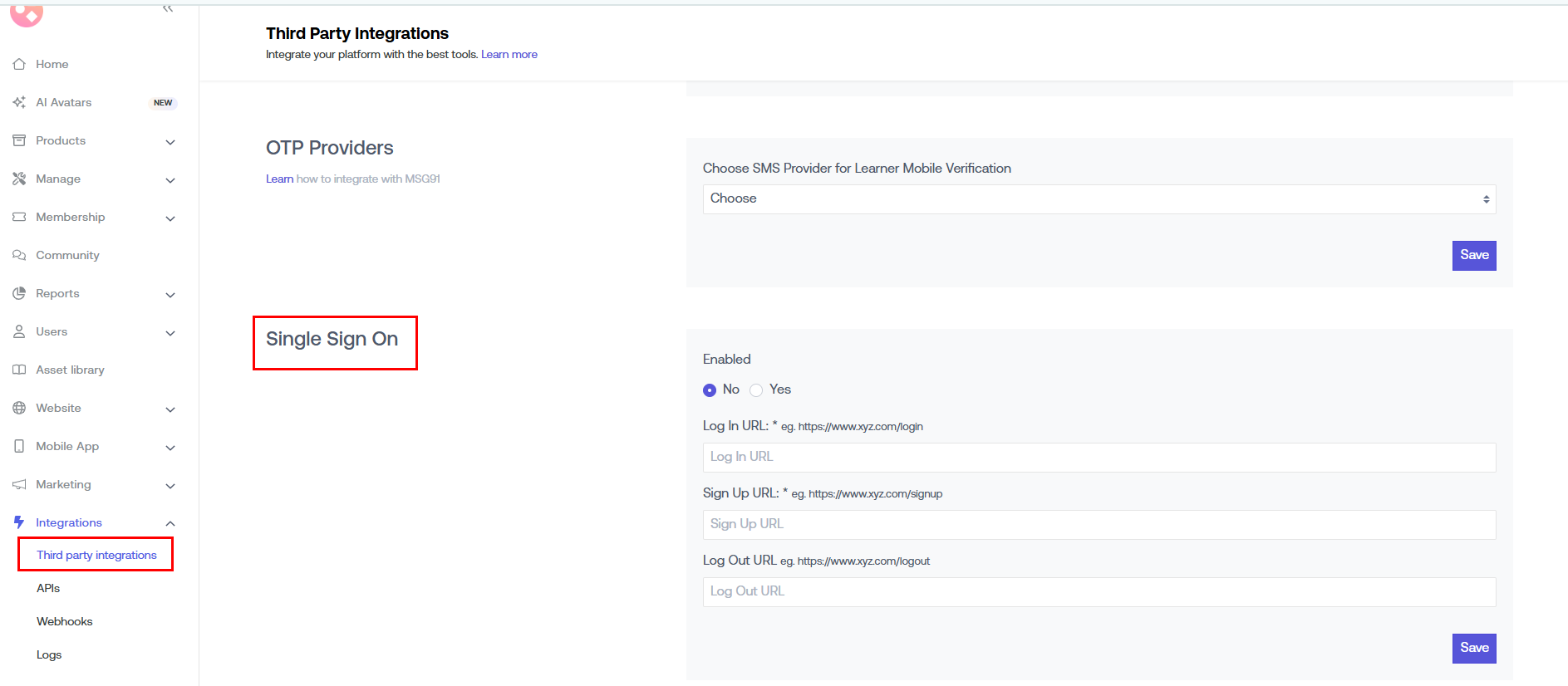Screen dimensions: 1568x686
Task: Expand the Reports section chevron
Action: [x=170, y=295]
